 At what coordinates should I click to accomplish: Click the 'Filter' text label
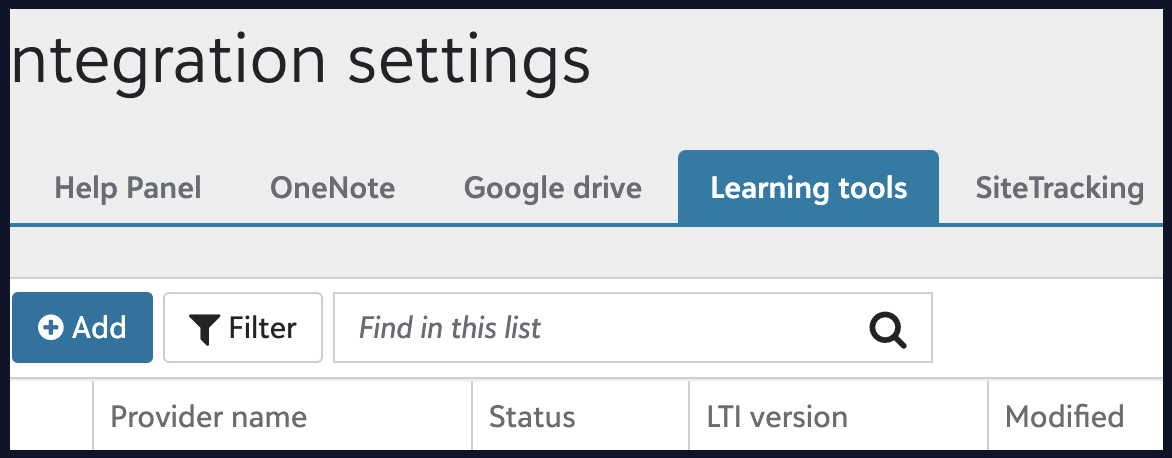click(x=262, y=328)
